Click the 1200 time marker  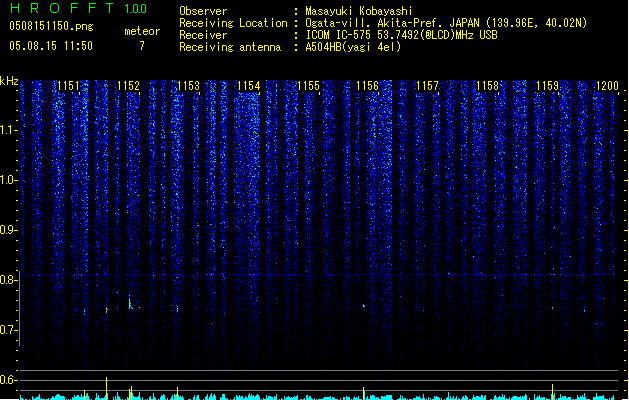[607, 86]
